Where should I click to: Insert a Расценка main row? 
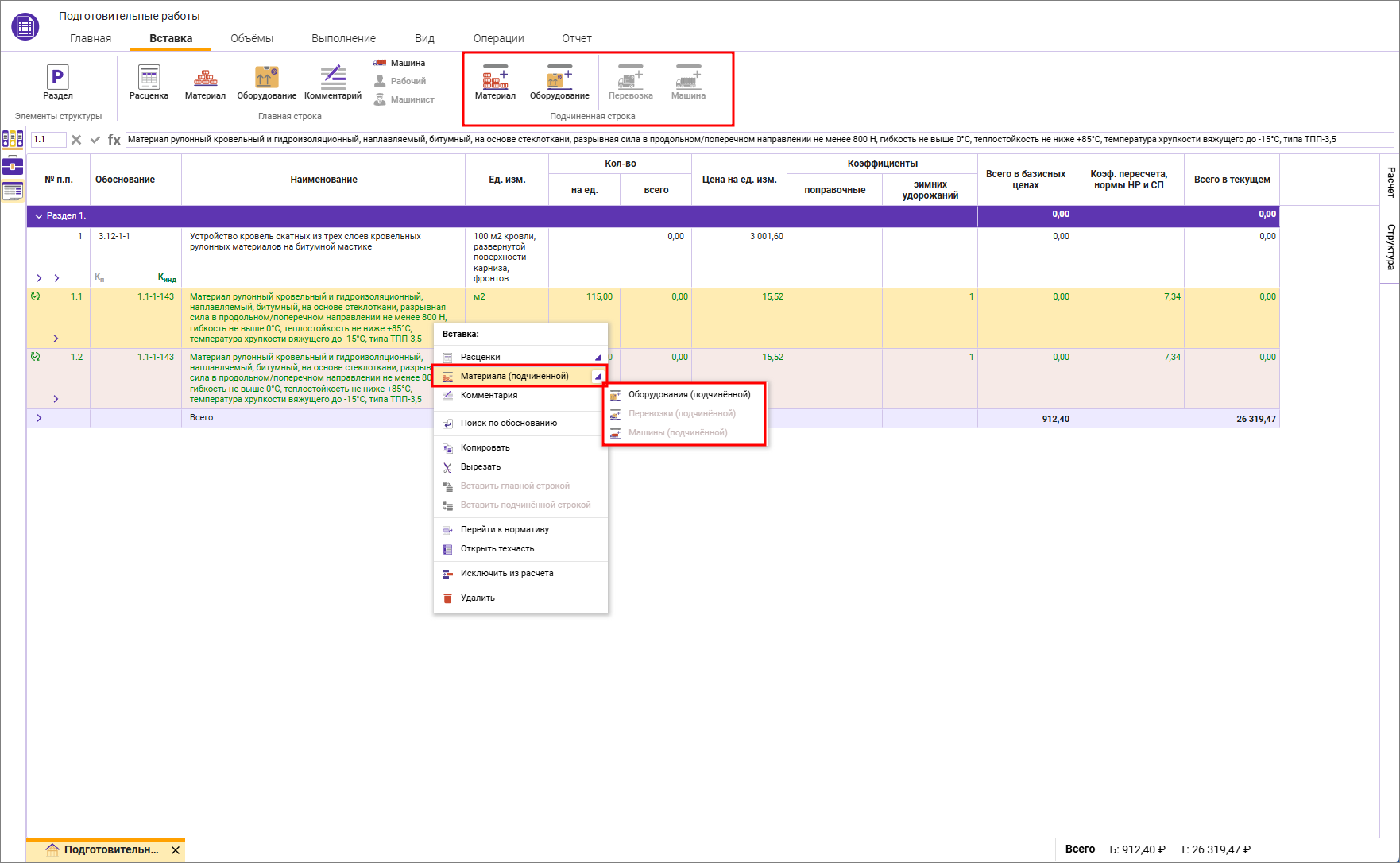click(x=149, y=81)
